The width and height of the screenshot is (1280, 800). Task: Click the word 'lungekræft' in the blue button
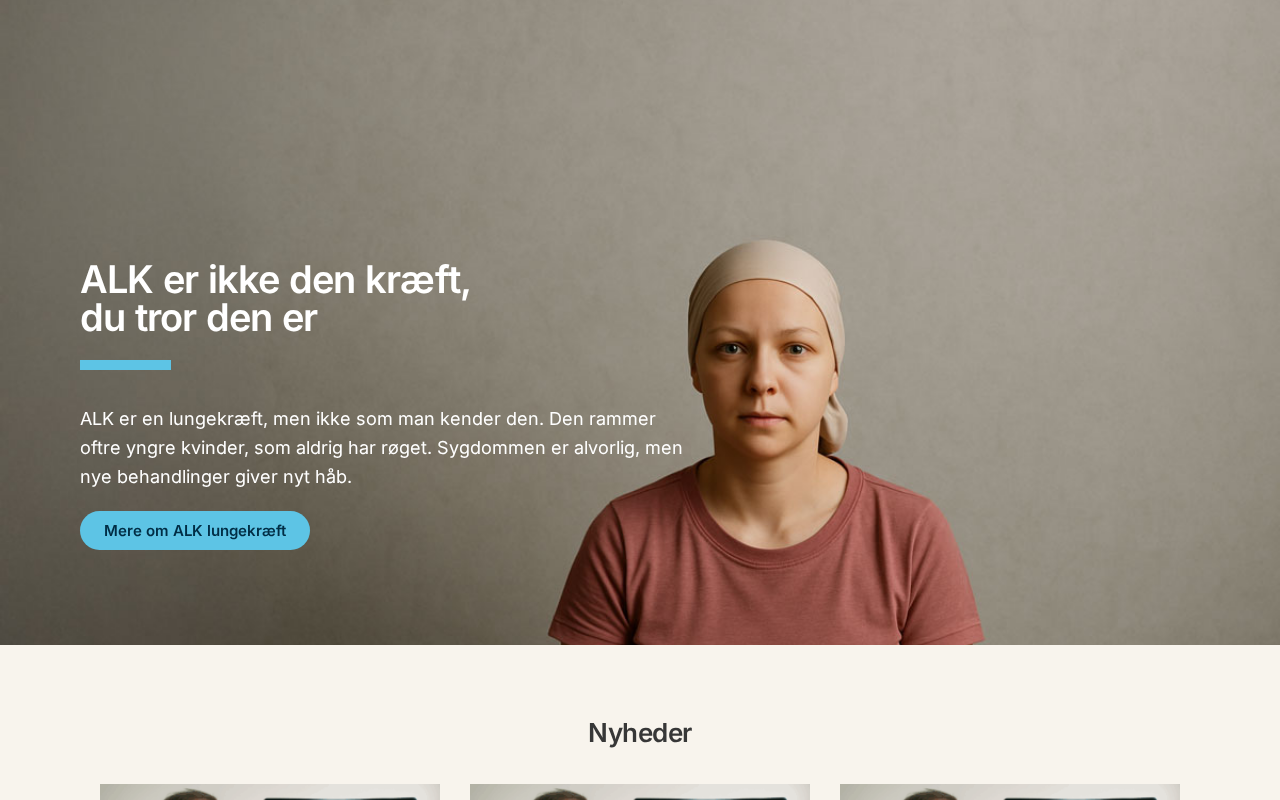coord(247,531)
